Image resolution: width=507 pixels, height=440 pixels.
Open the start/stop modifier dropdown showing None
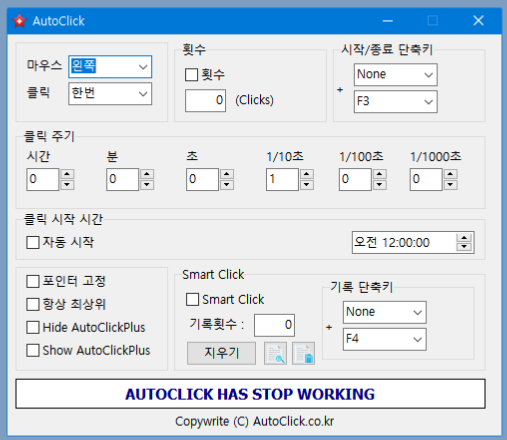click(396, 74)
